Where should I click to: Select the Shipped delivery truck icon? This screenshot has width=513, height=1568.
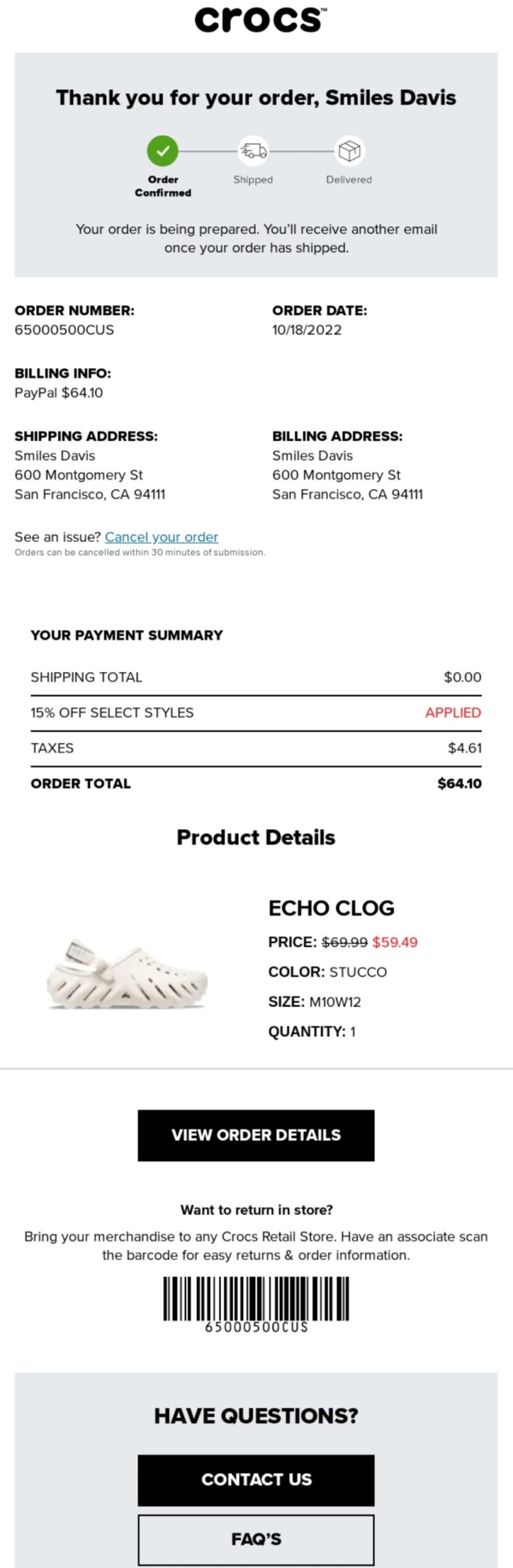tap(253, 151)
